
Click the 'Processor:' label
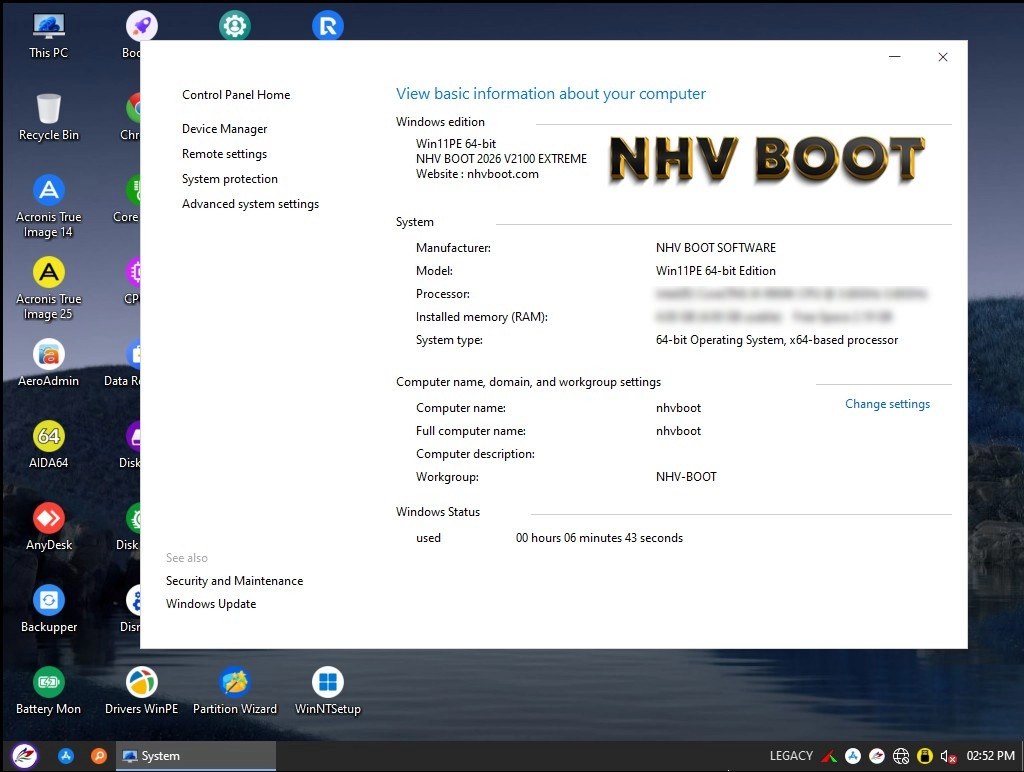tap(442, 294)
